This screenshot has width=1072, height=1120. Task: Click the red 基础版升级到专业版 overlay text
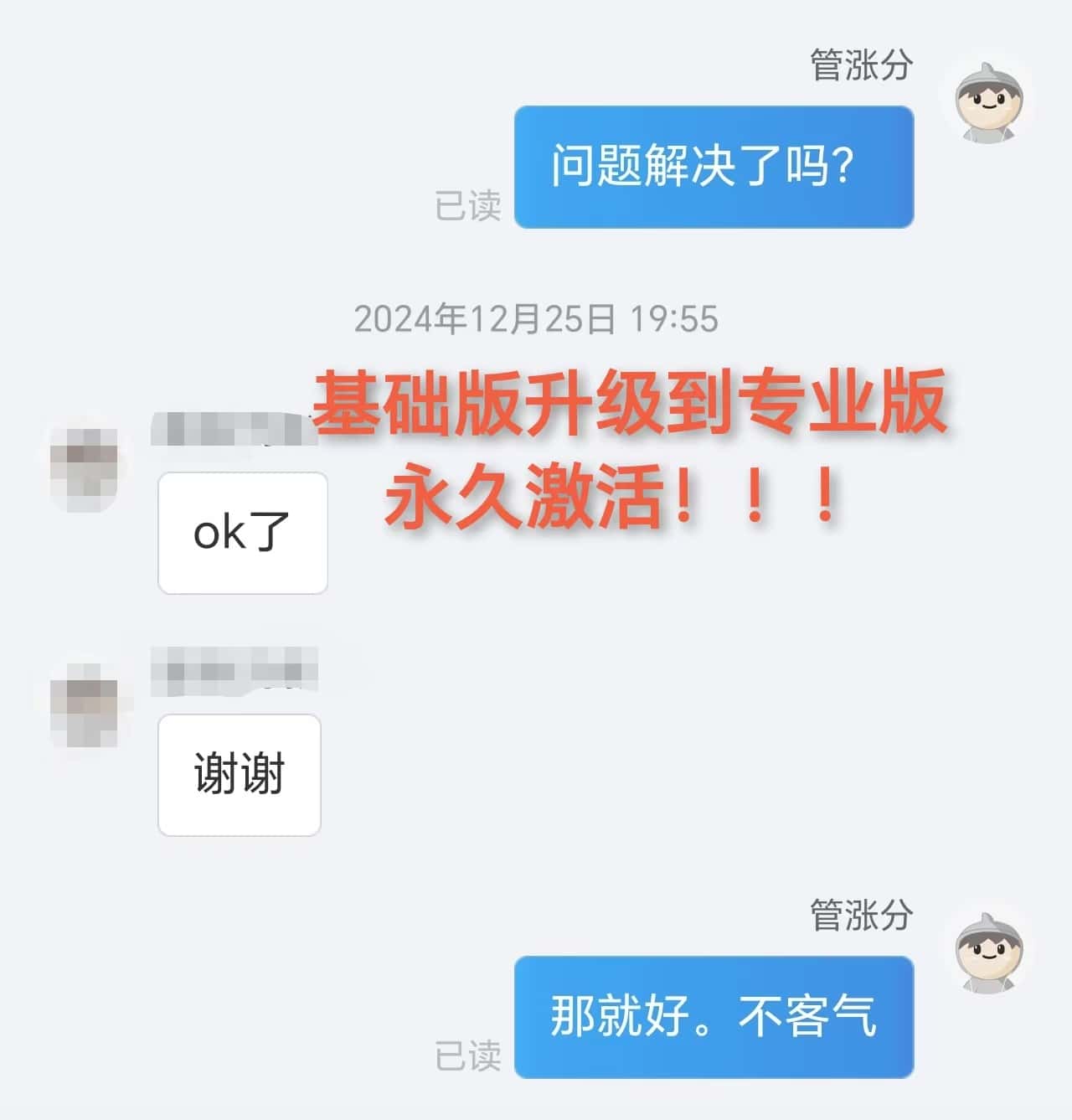pyautogui.click(x=630, y=404)
